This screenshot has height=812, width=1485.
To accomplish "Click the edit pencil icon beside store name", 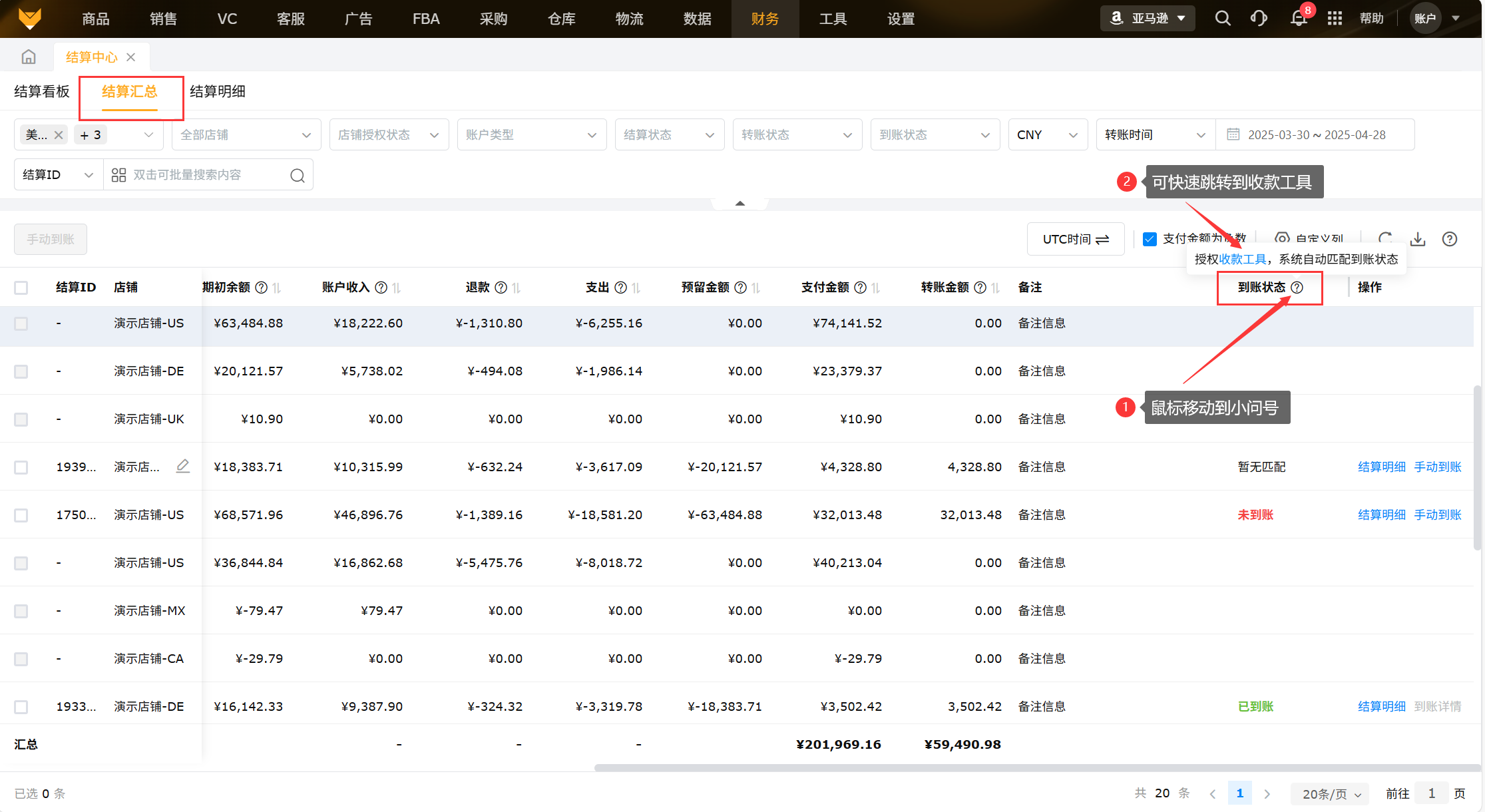I will [183, 467].
